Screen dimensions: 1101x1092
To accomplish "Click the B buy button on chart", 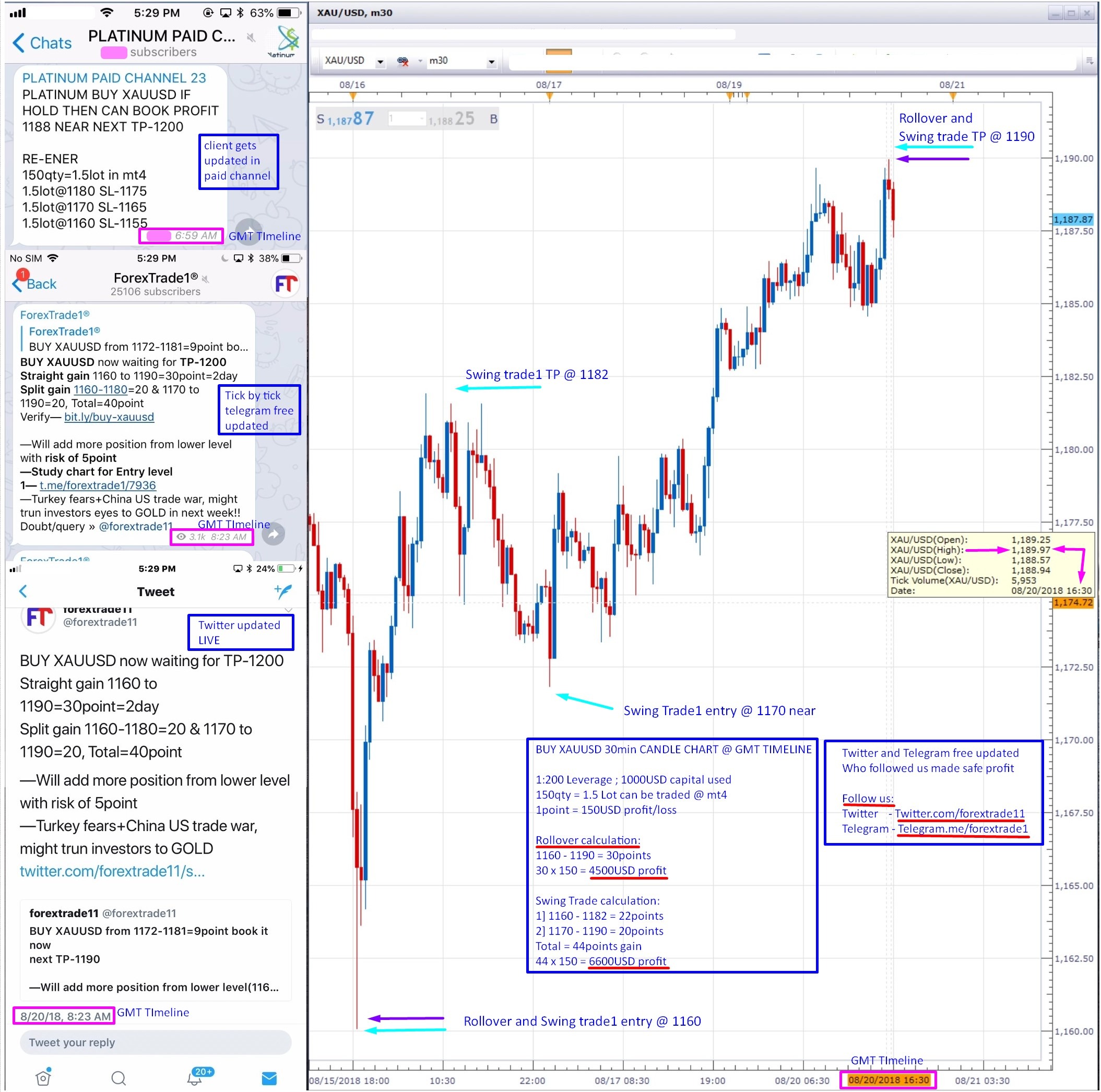I will point(493,119).
